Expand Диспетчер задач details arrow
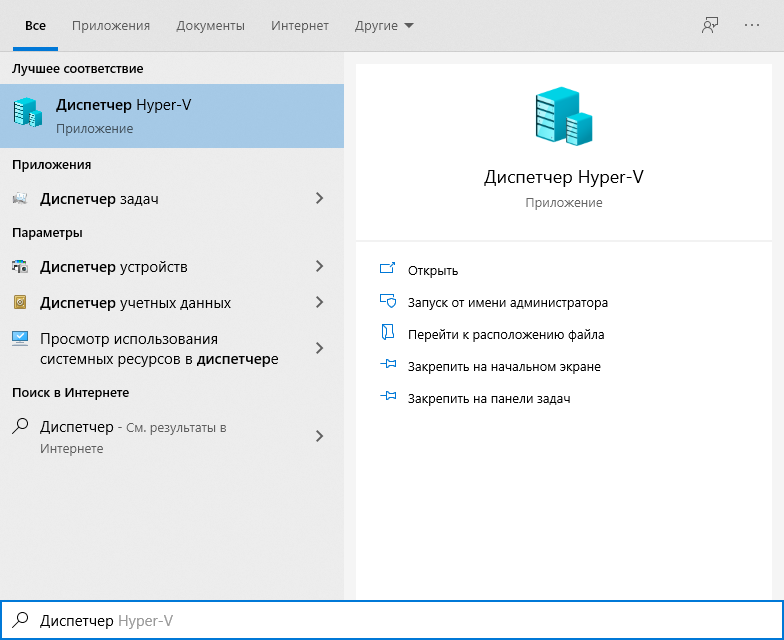Screen dimensions: 784x640 (x=320, y=198)
